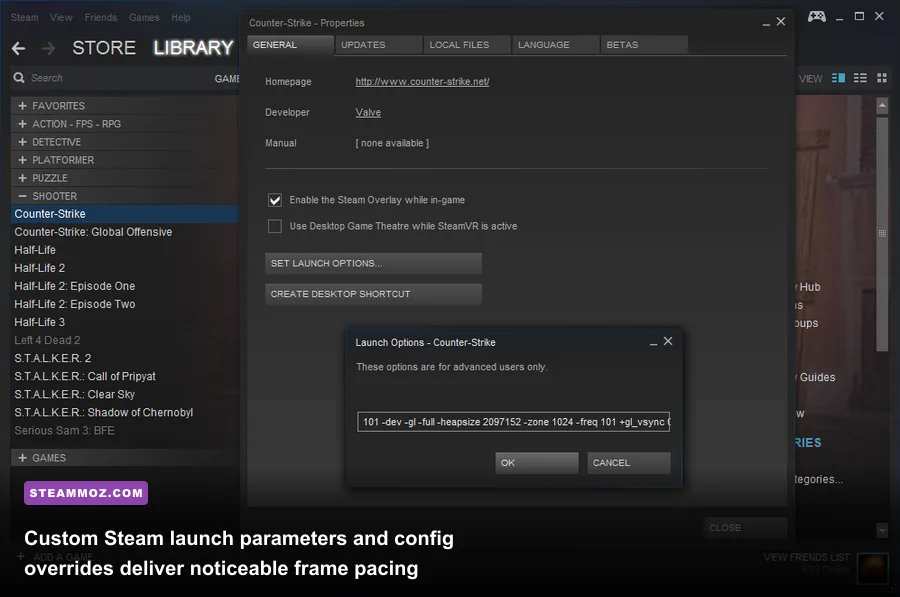Open the counter-strike.net homepage link

click(x=422, y=82)
